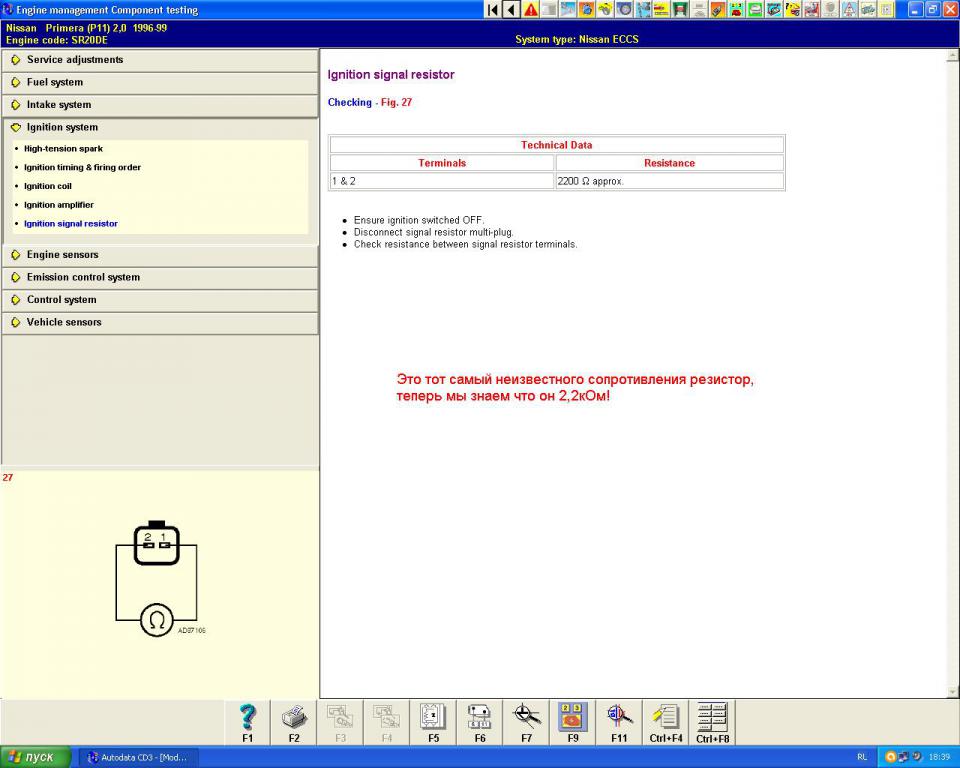960x768 pixels.
Task: Open the green vehicle lift icon
Action: point(680,9)
